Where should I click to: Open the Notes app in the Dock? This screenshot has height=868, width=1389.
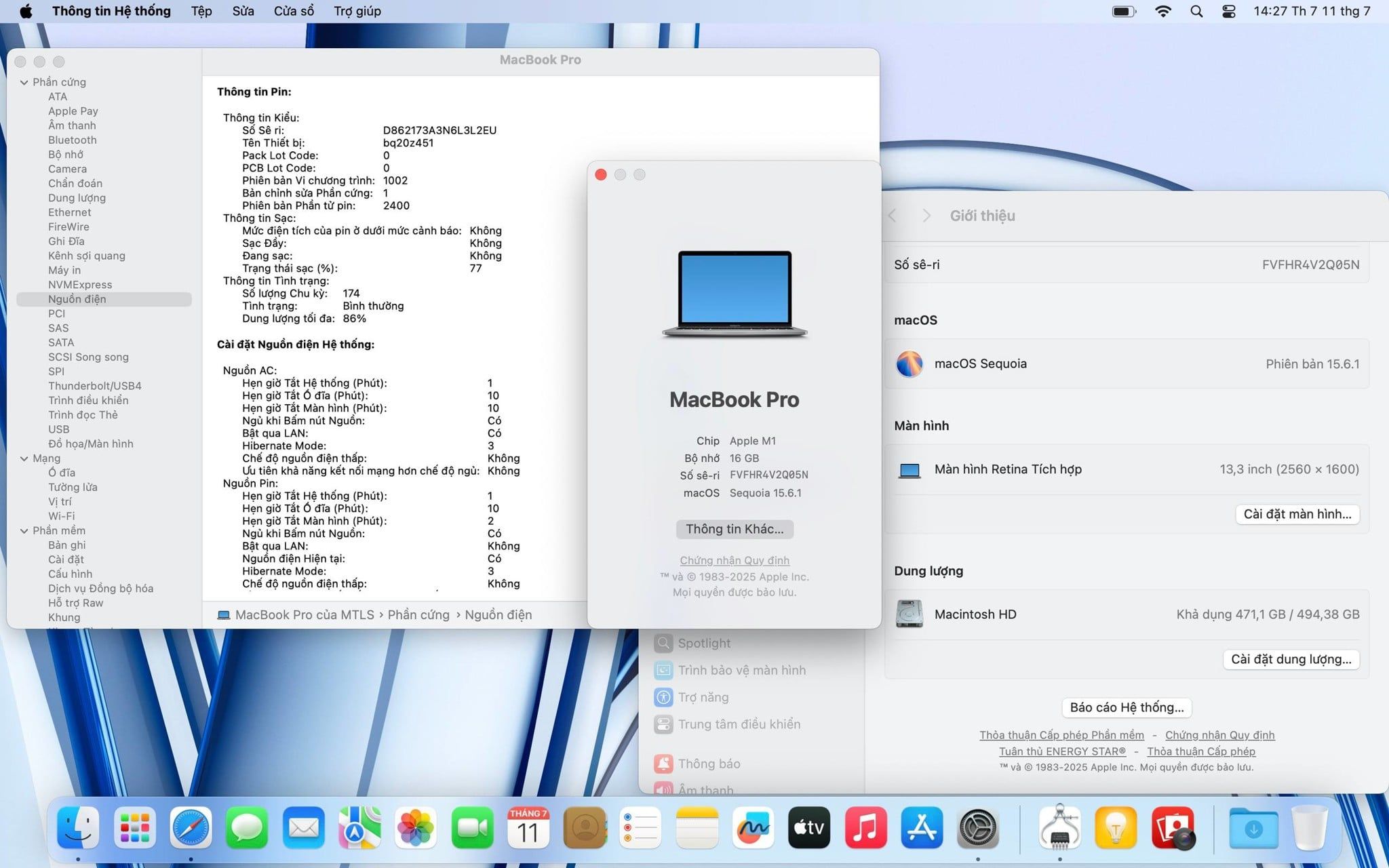click(x=697, y=828)
